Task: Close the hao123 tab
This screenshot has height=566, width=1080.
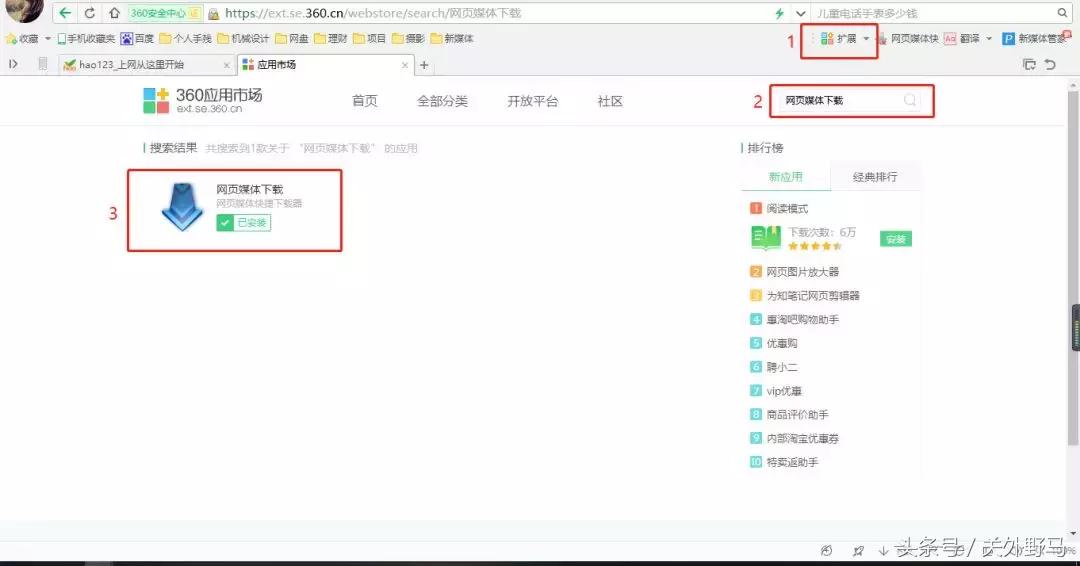Action: [227, 65]
